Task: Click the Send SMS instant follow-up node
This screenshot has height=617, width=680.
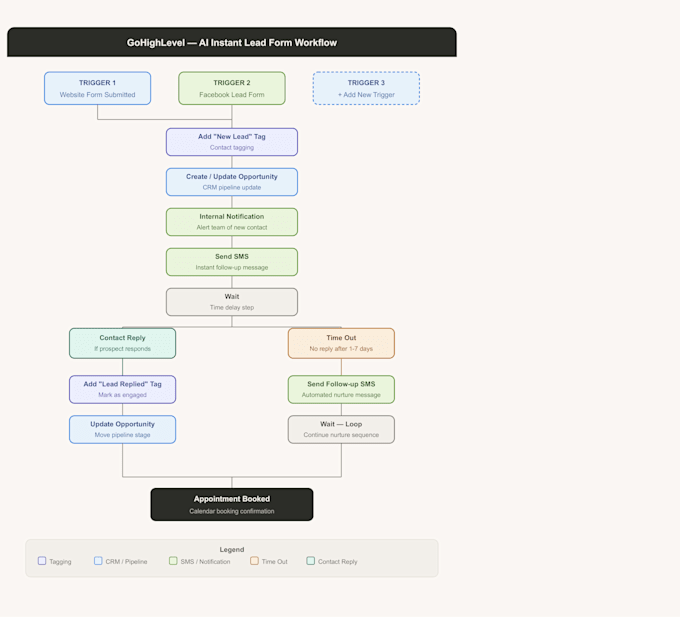Action: point(232,262)
